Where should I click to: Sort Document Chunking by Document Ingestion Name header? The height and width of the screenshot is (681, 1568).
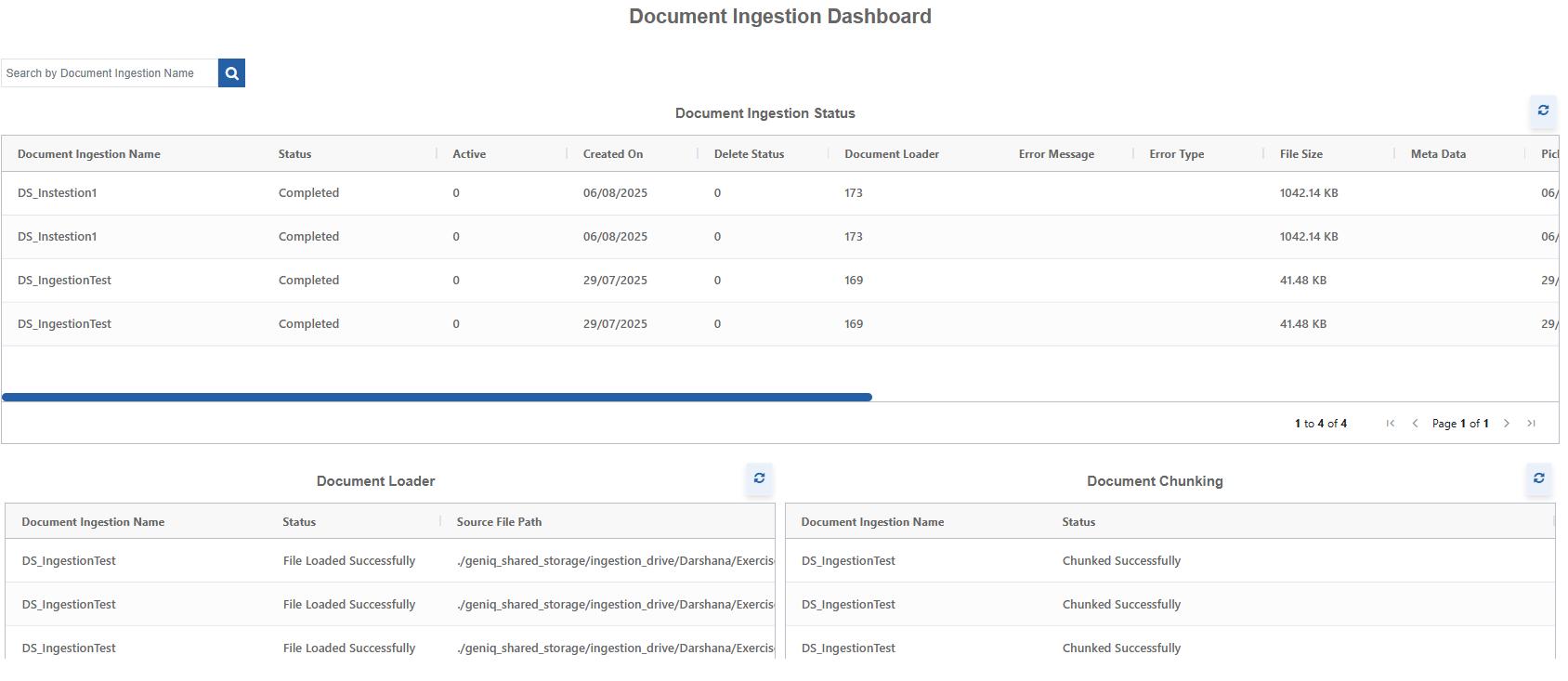(872, 522)
